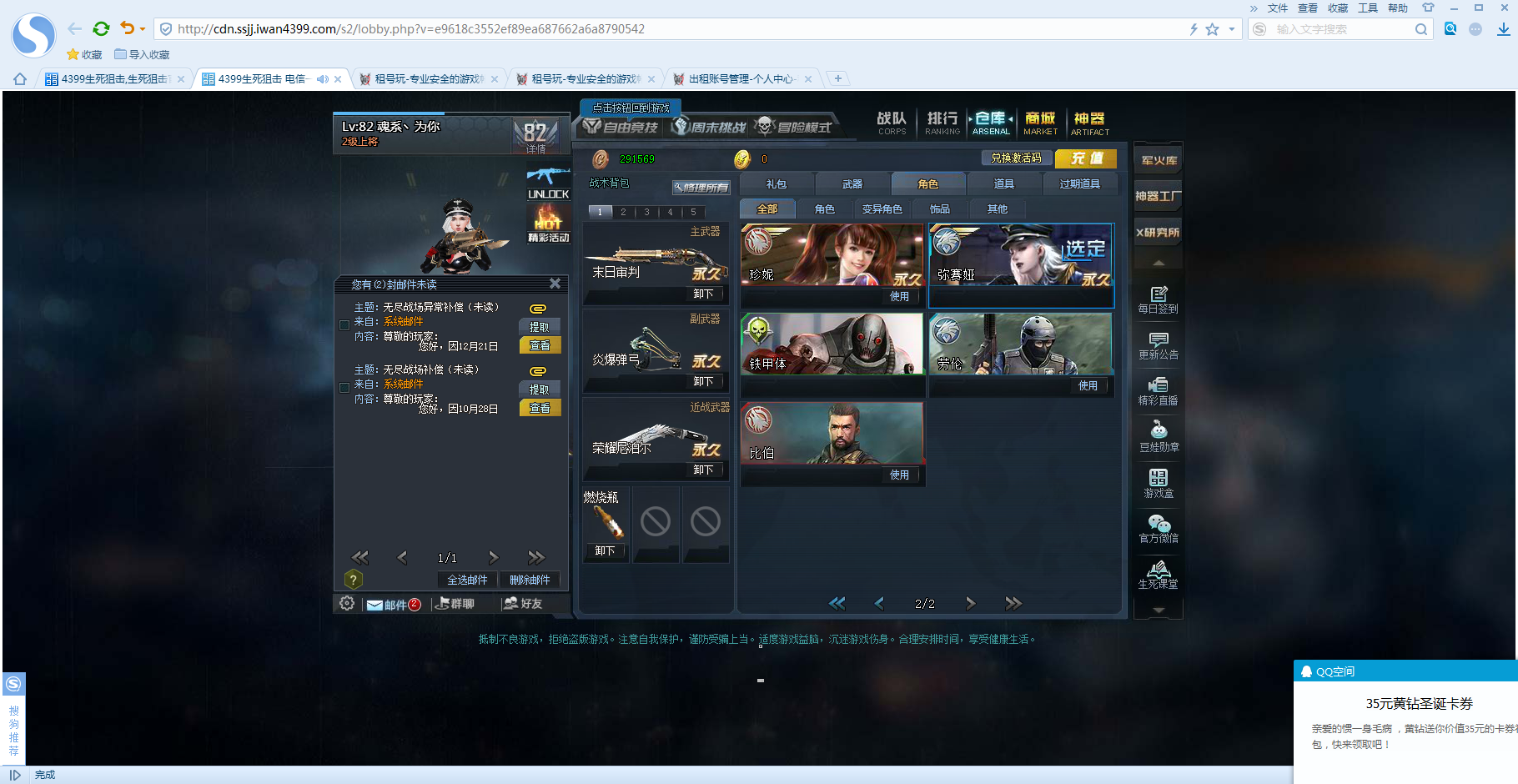Click the UNLOCK weapon icon
1518x784 pixels.
click(x=548, y=183)
